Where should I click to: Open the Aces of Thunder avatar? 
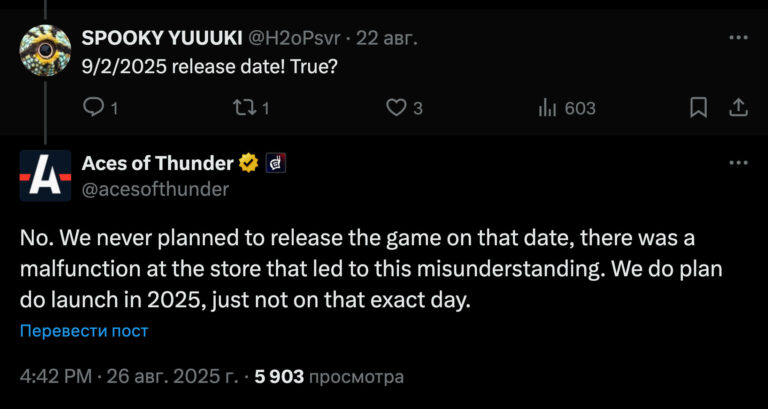point(45,175)
